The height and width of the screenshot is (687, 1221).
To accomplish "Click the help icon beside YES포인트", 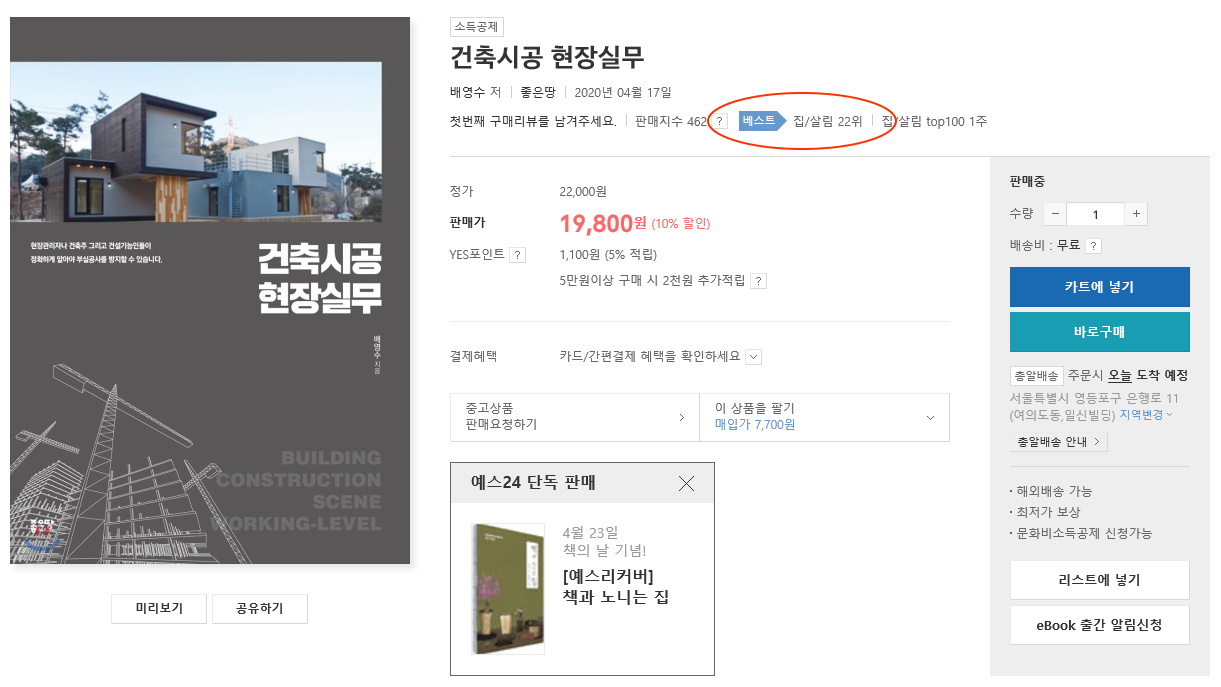I will 517,255.
